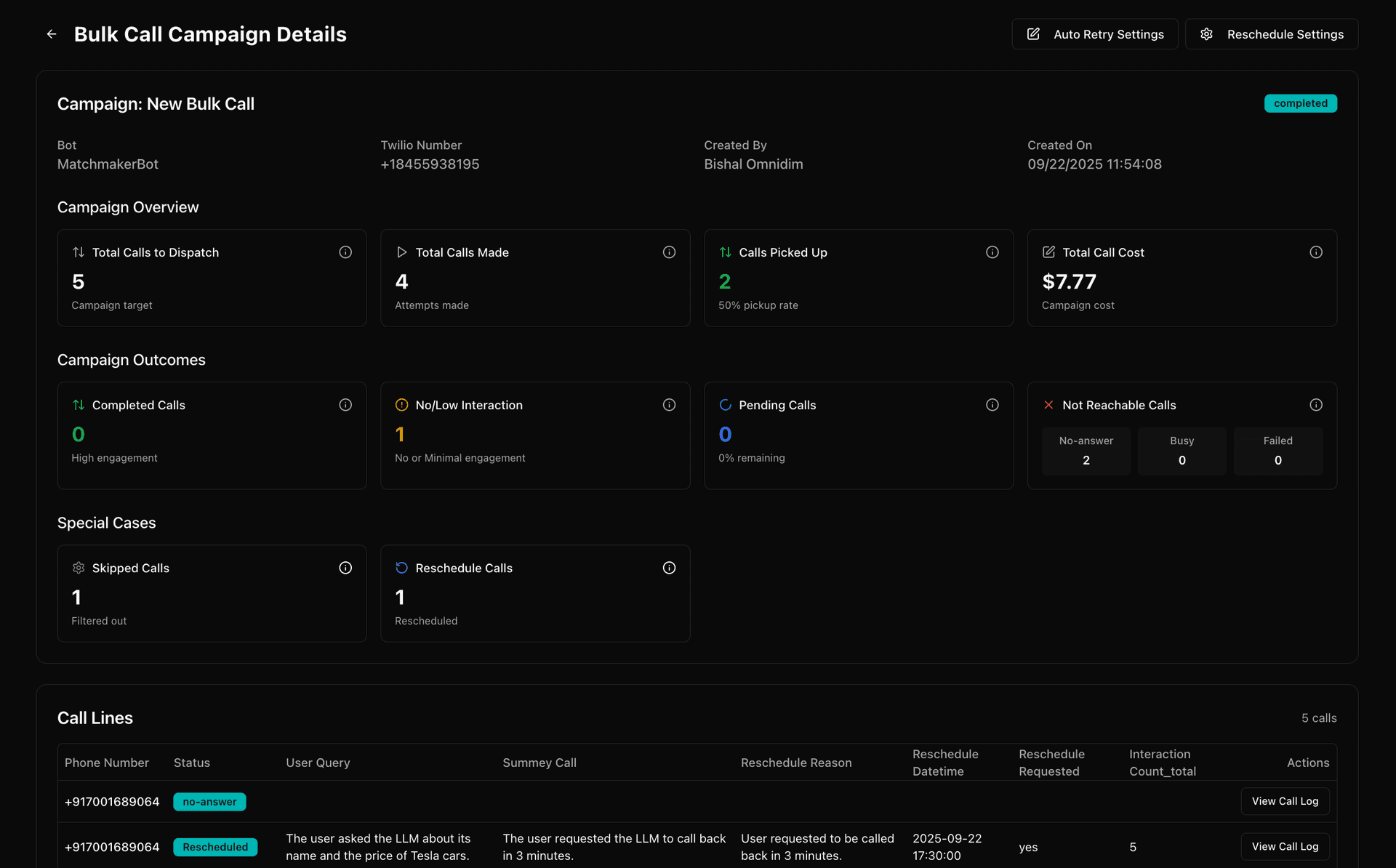Click the info icon on Total Calls Made card

click(669, 252)
